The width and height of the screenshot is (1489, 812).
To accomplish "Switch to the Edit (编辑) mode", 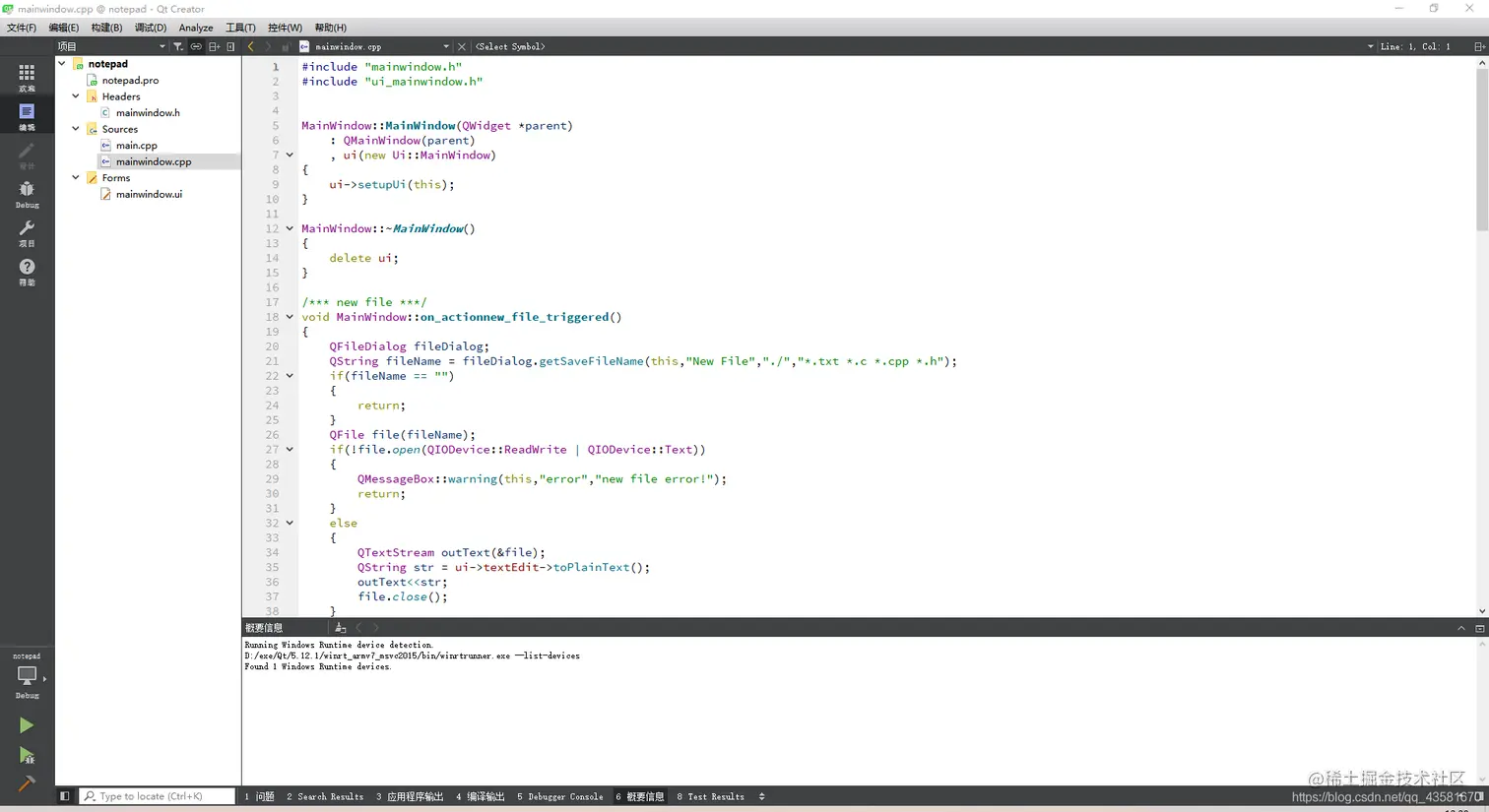I will coord(27,116).
